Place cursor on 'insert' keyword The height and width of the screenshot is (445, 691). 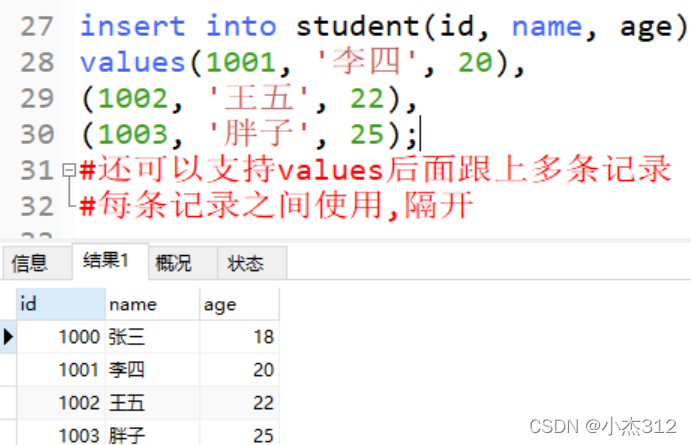tap(133, 26)
